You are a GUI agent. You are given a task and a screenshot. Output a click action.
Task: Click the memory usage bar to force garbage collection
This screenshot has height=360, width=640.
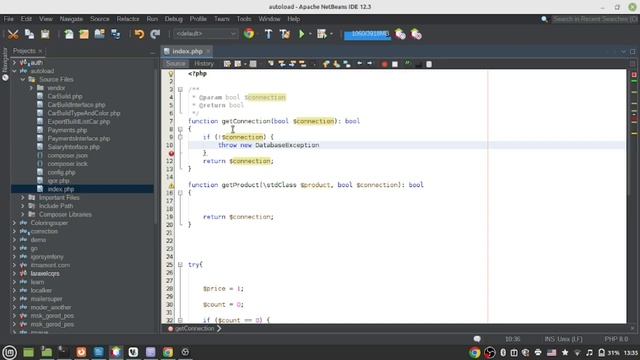click(367, 35)
